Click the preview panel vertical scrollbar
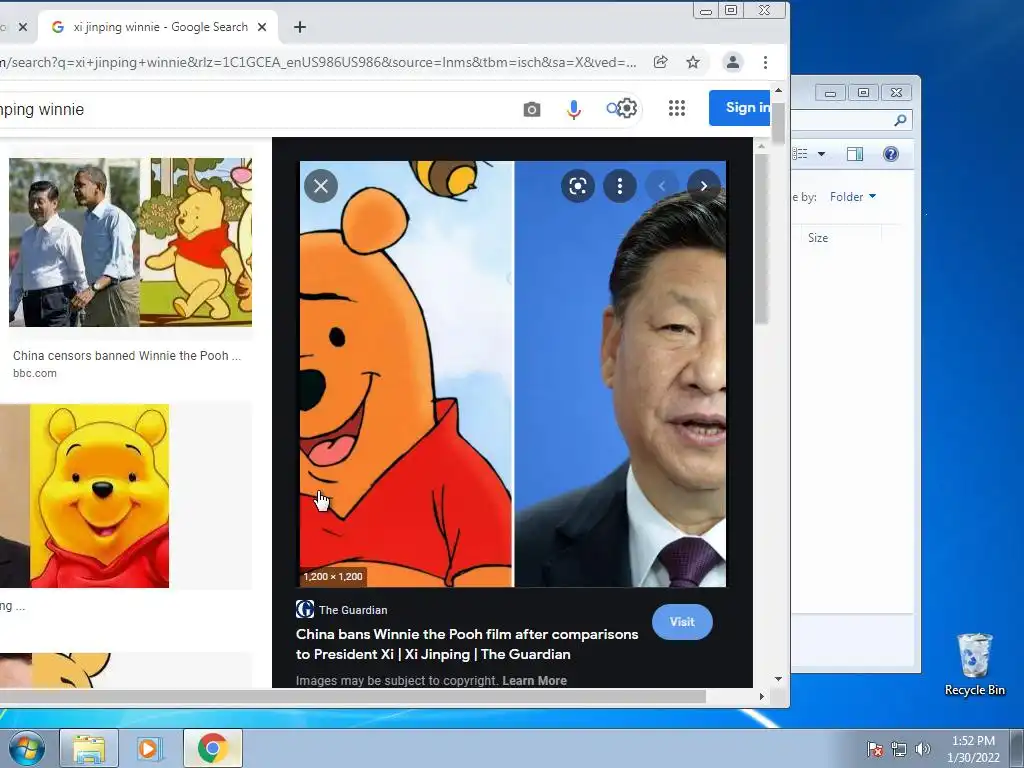The height and width of the screenshot is (768, 1024). coord(761,238)
